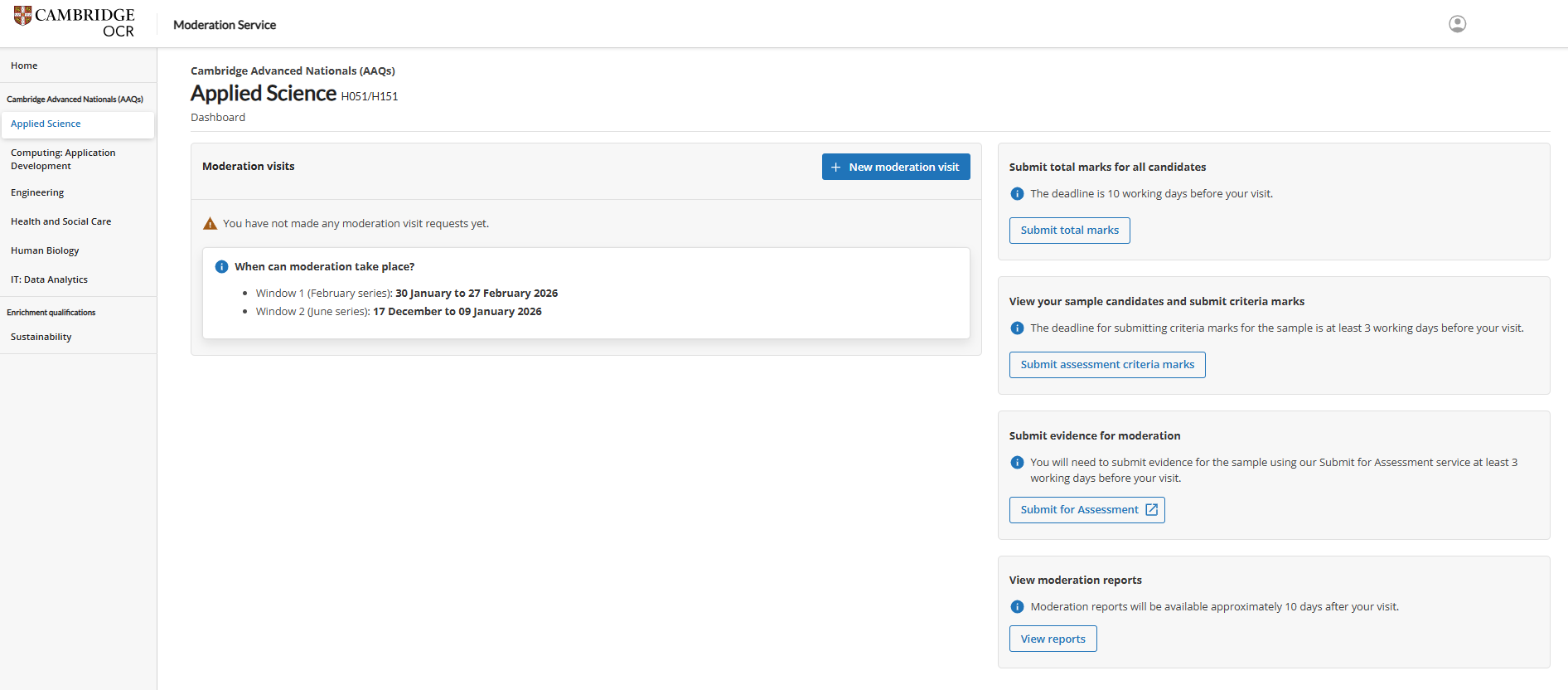This screenshot has width=1568, height=690.
Task: Go to Home in the sidebar
Action: 24,66
